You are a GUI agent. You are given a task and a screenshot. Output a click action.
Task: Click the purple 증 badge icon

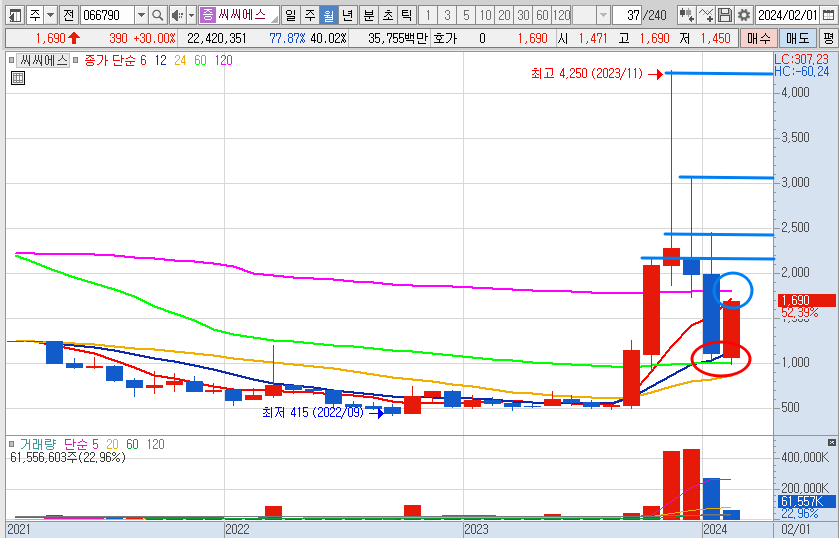point(207,15)
